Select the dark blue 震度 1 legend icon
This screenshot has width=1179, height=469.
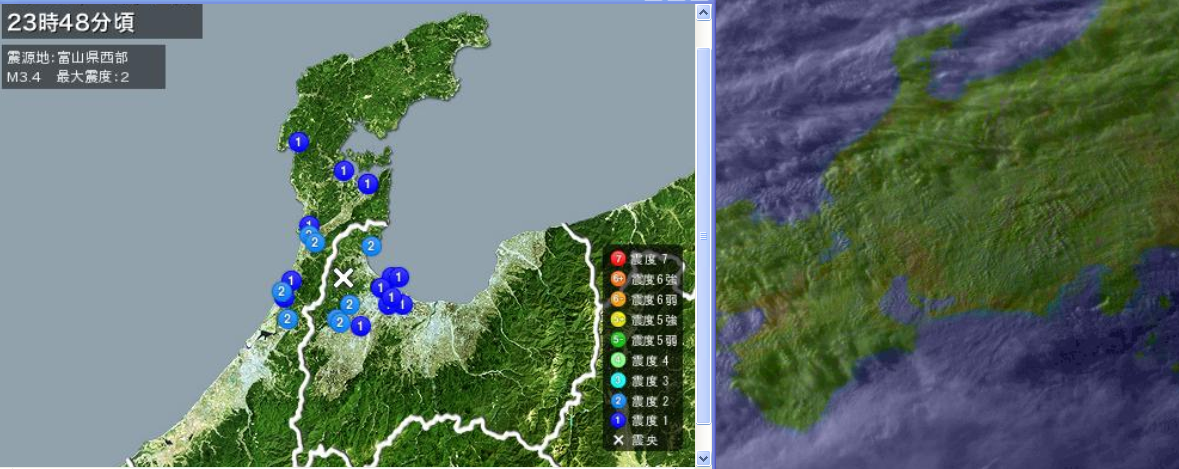click(x=618, y=421)
